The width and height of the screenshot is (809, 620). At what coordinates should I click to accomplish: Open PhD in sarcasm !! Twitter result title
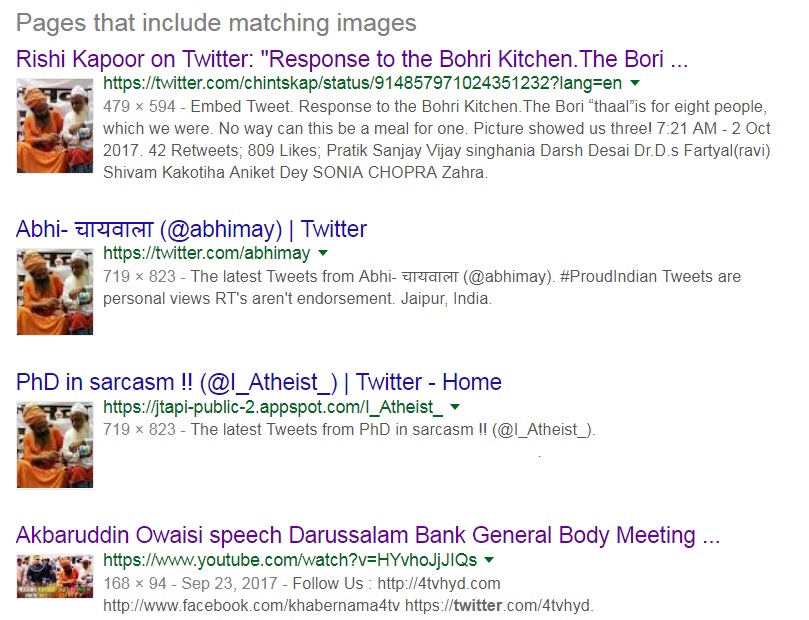[x=258, y=383]
